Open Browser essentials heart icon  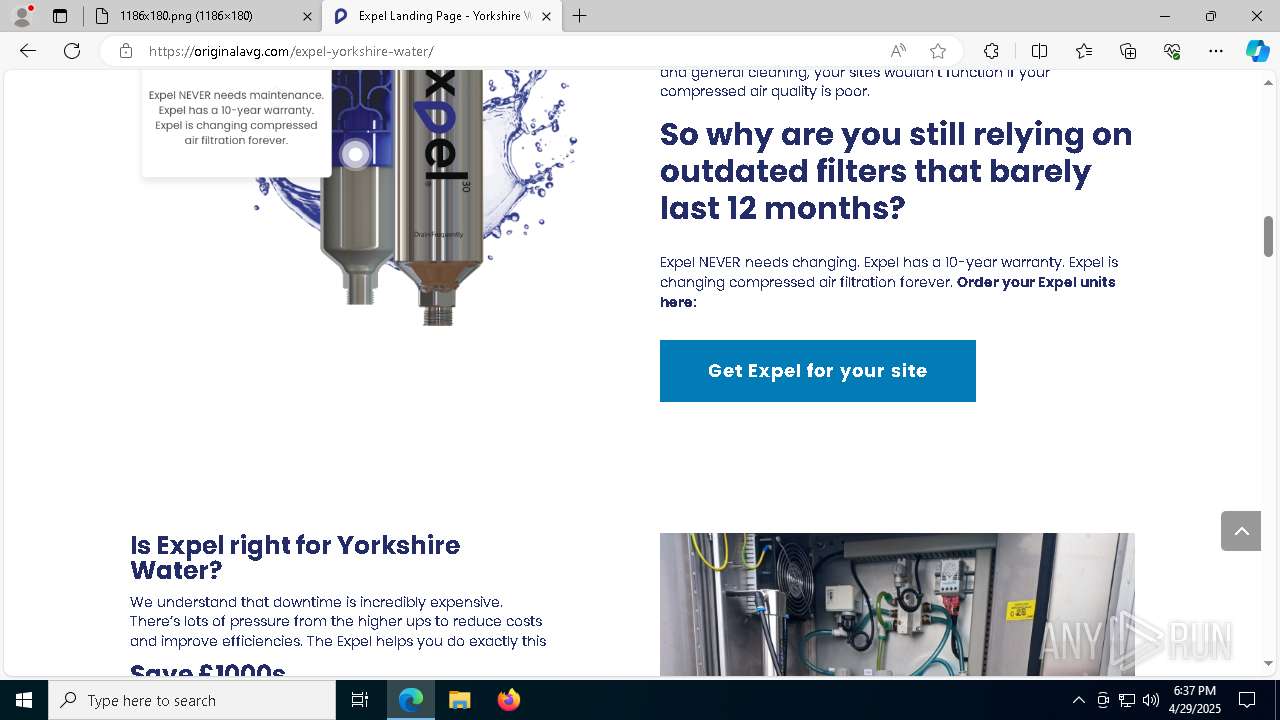(1172, 51)
